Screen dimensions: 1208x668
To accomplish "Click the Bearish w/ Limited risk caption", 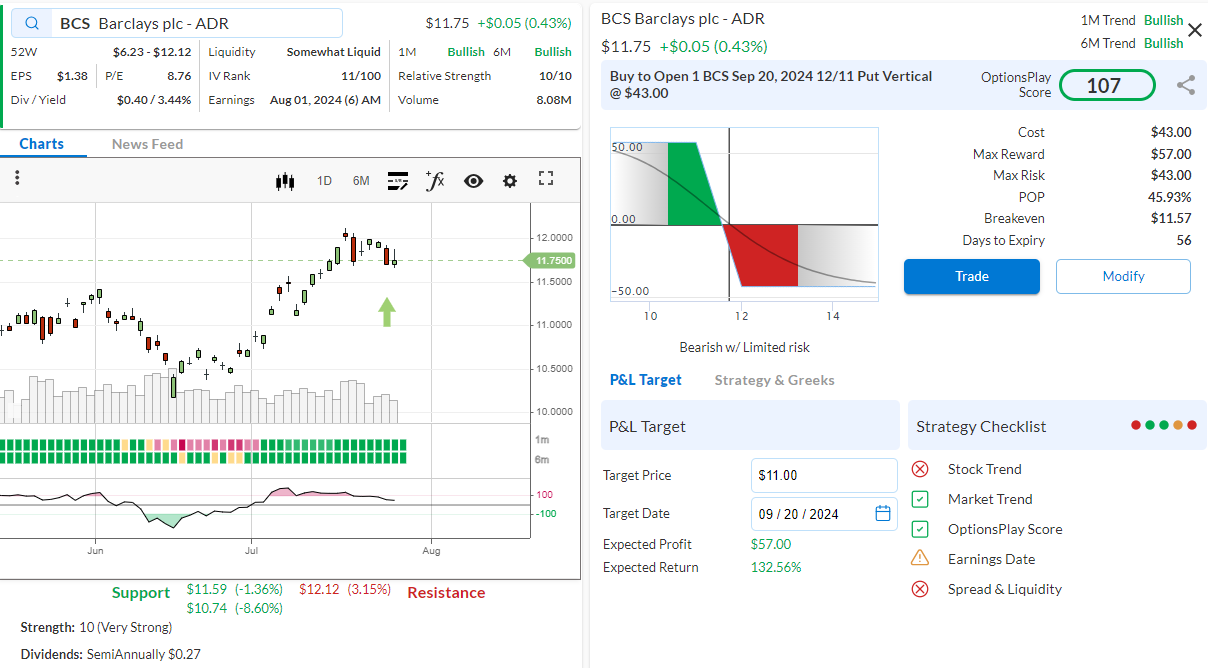I will pyautogui.click(x=744, y=347).
